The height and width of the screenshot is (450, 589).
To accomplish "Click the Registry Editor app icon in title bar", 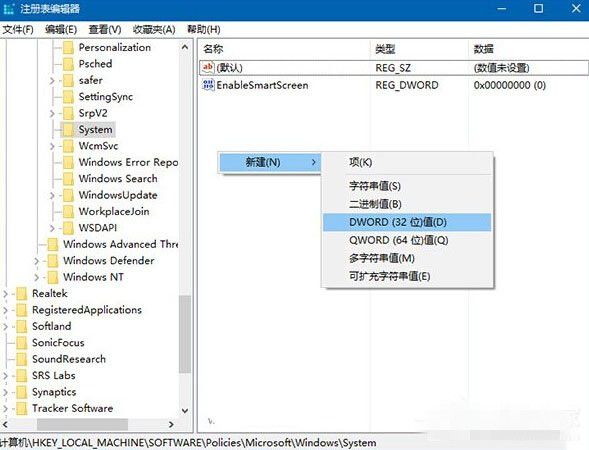I will click(x=8, y=9).
